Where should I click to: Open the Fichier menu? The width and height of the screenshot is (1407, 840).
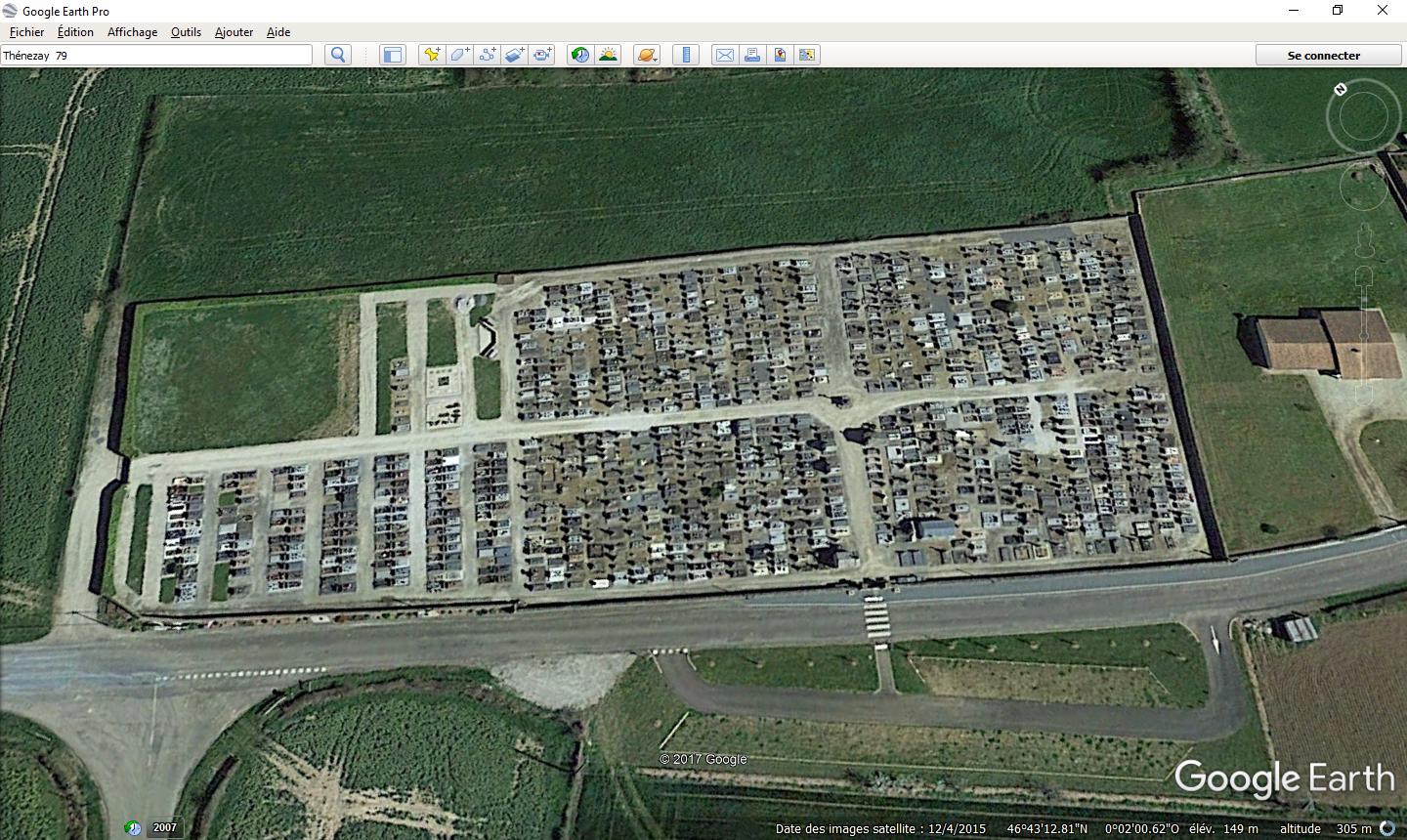26,32
